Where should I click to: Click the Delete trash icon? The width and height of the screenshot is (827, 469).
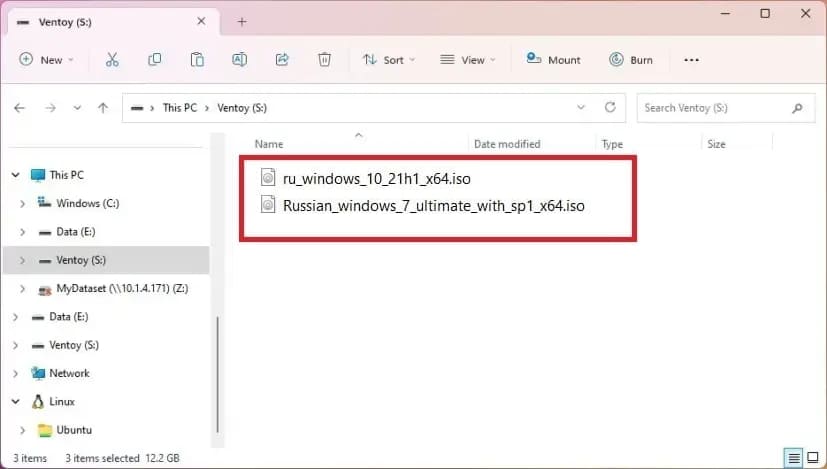324,60
